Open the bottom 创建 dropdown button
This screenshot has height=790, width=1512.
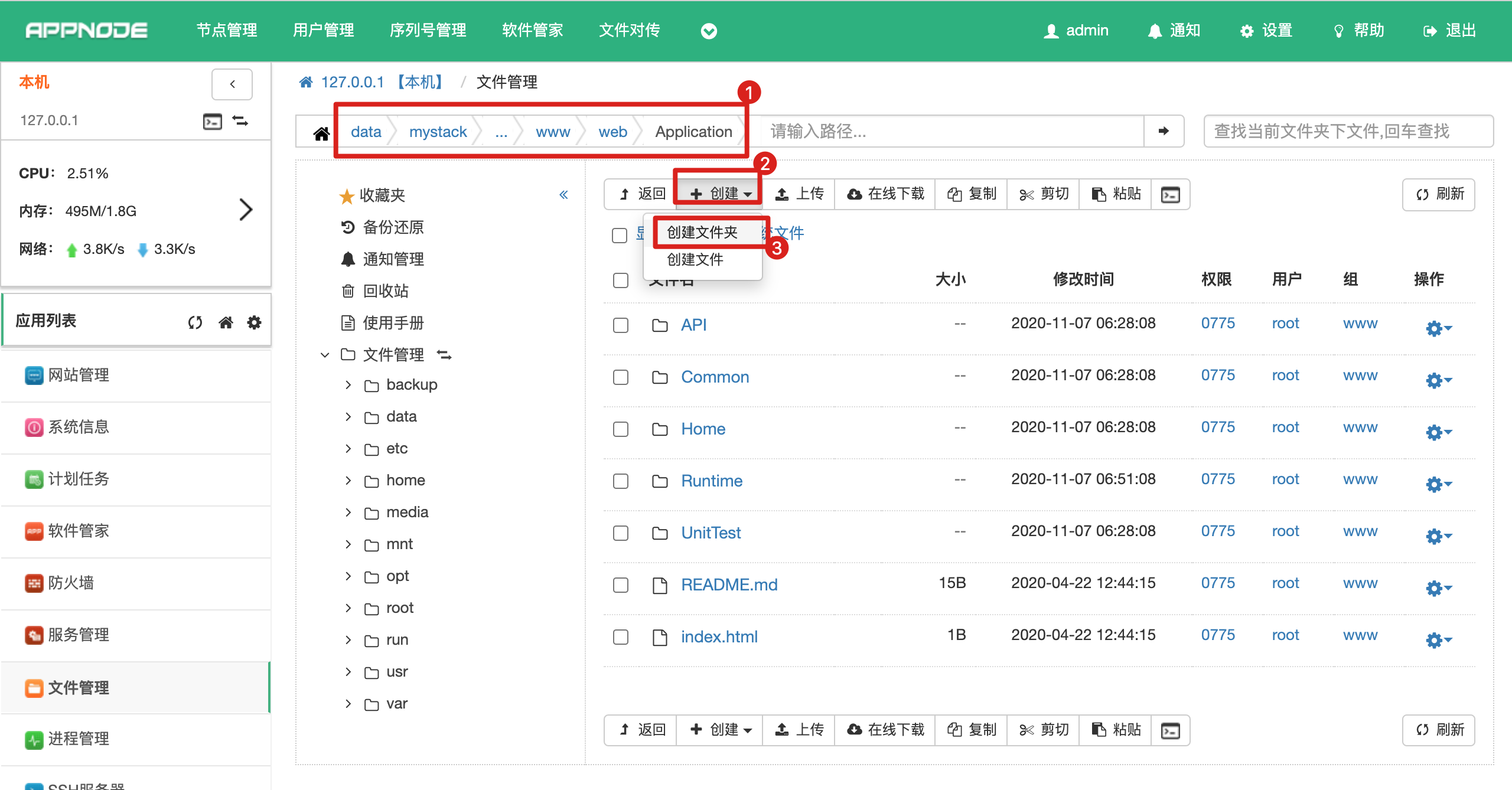[720, 730]
